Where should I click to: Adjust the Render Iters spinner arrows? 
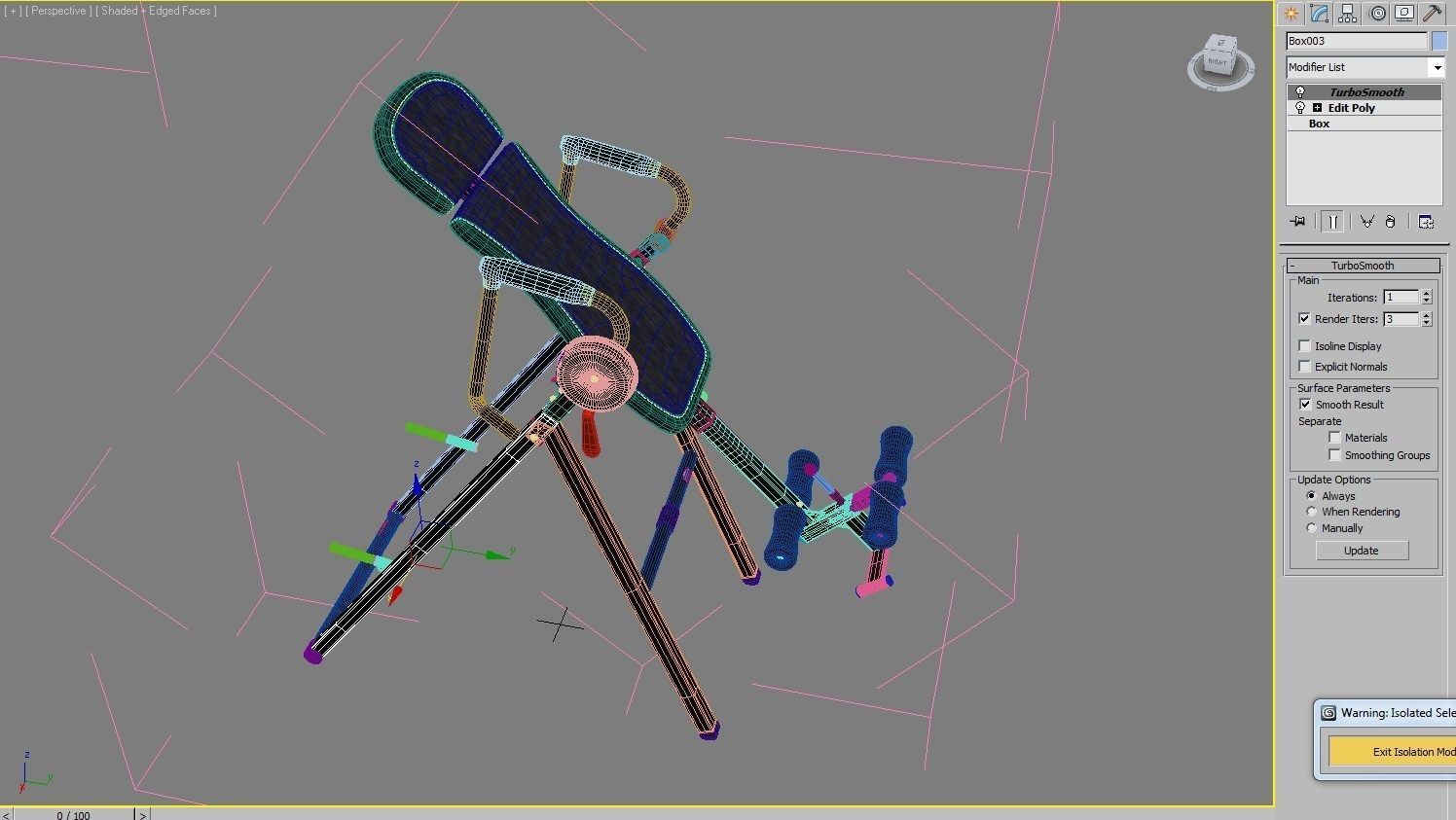[1427, 319]
